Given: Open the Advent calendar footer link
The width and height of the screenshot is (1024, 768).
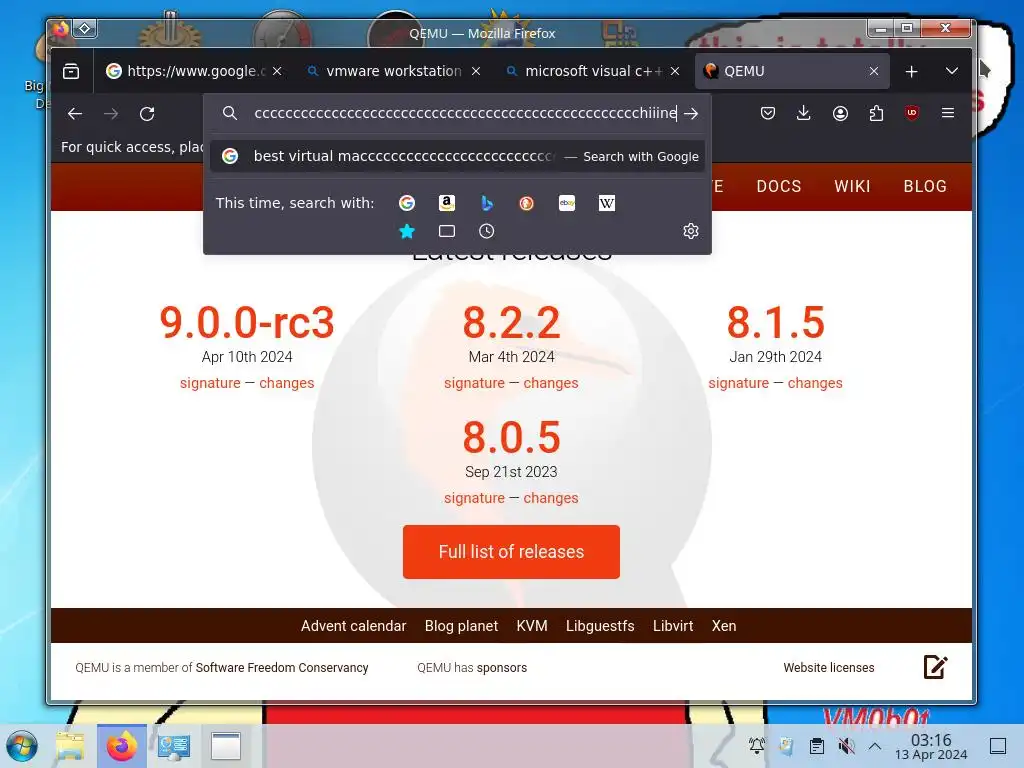Looking at the screenshot, I should tap(353, 626).
